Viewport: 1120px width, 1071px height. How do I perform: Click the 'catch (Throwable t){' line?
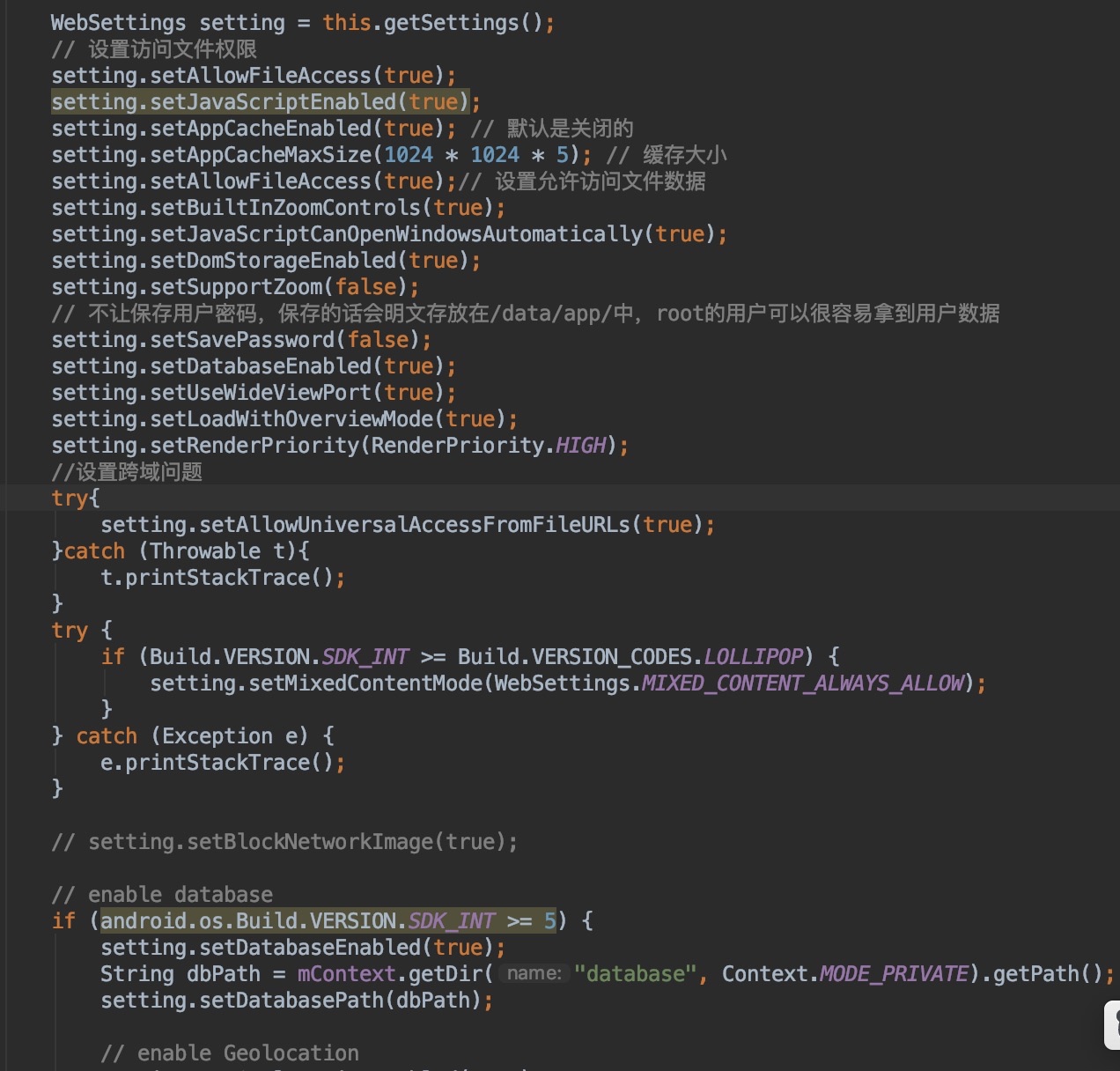pyautogui.click(x=181, y=551)
